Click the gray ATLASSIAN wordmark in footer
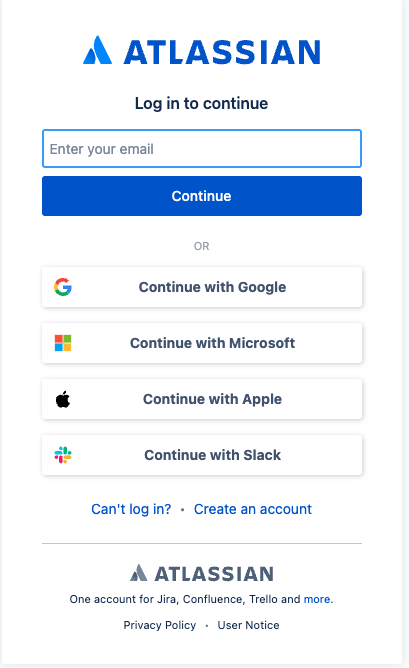The image size is (409, 668). click(x=214, y=574)
